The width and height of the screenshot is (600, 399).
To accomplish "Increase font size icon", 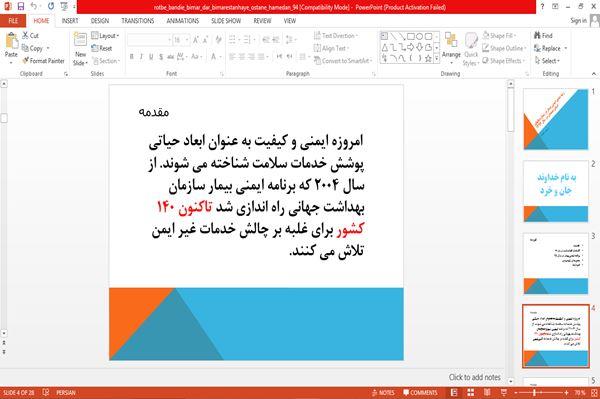I will 196,40.
